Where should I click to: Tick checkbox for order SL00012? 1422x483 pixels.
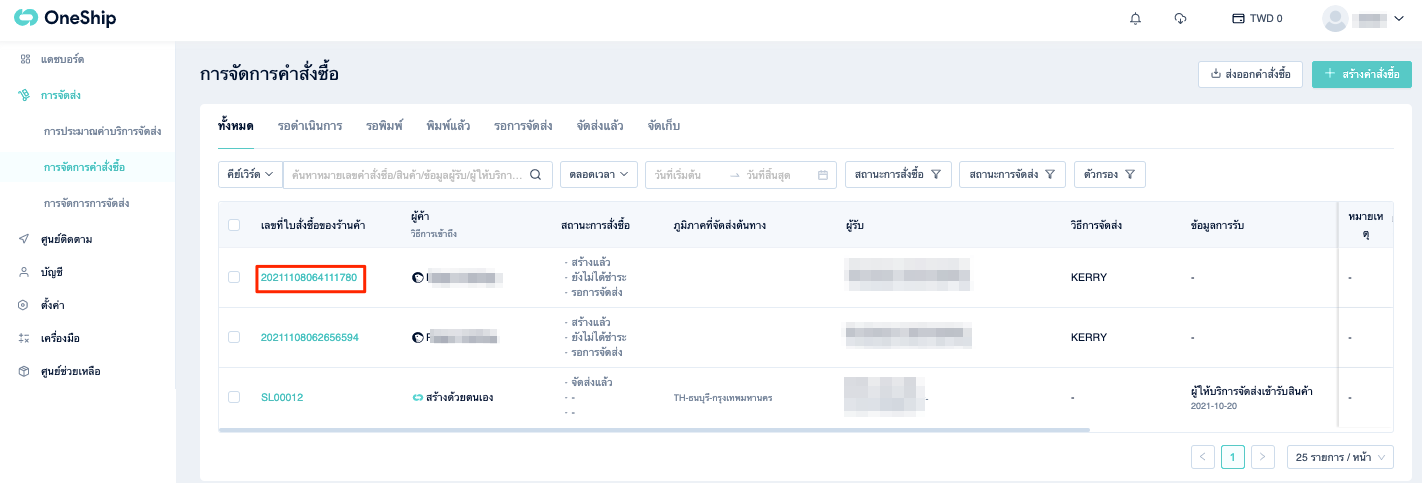(234, 397)
